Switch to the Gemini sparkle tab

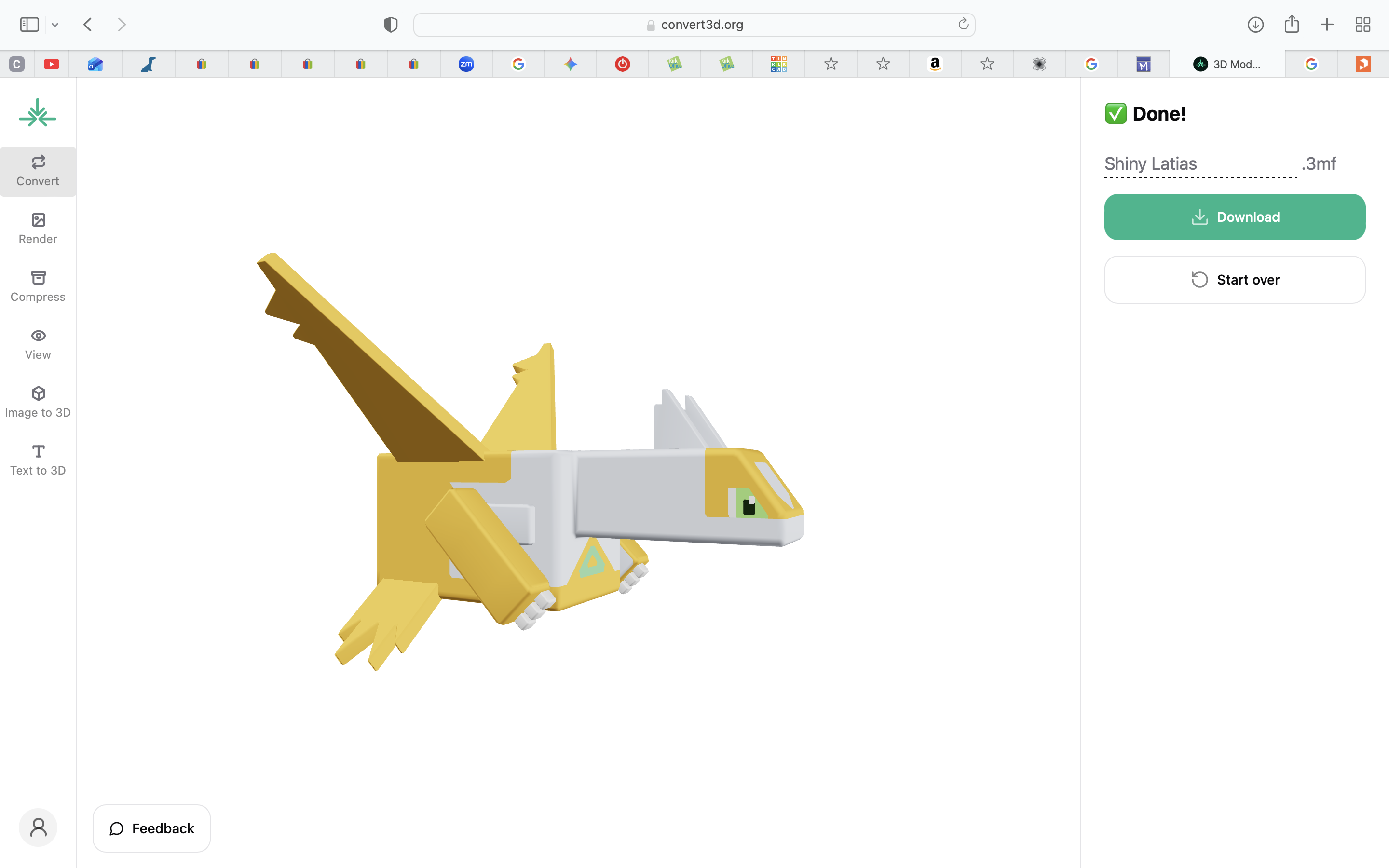(x=571, y=64)
